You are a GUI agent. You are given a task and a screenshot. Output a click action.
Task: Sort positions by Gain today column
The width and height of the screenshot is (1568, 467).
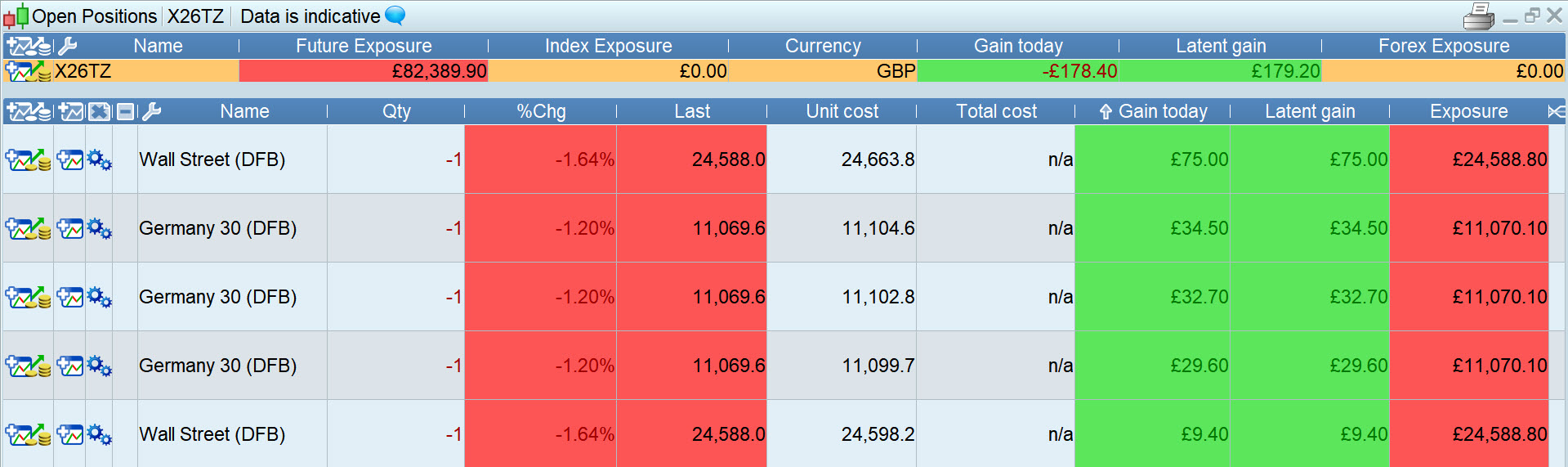click(x=1162, y=111)
